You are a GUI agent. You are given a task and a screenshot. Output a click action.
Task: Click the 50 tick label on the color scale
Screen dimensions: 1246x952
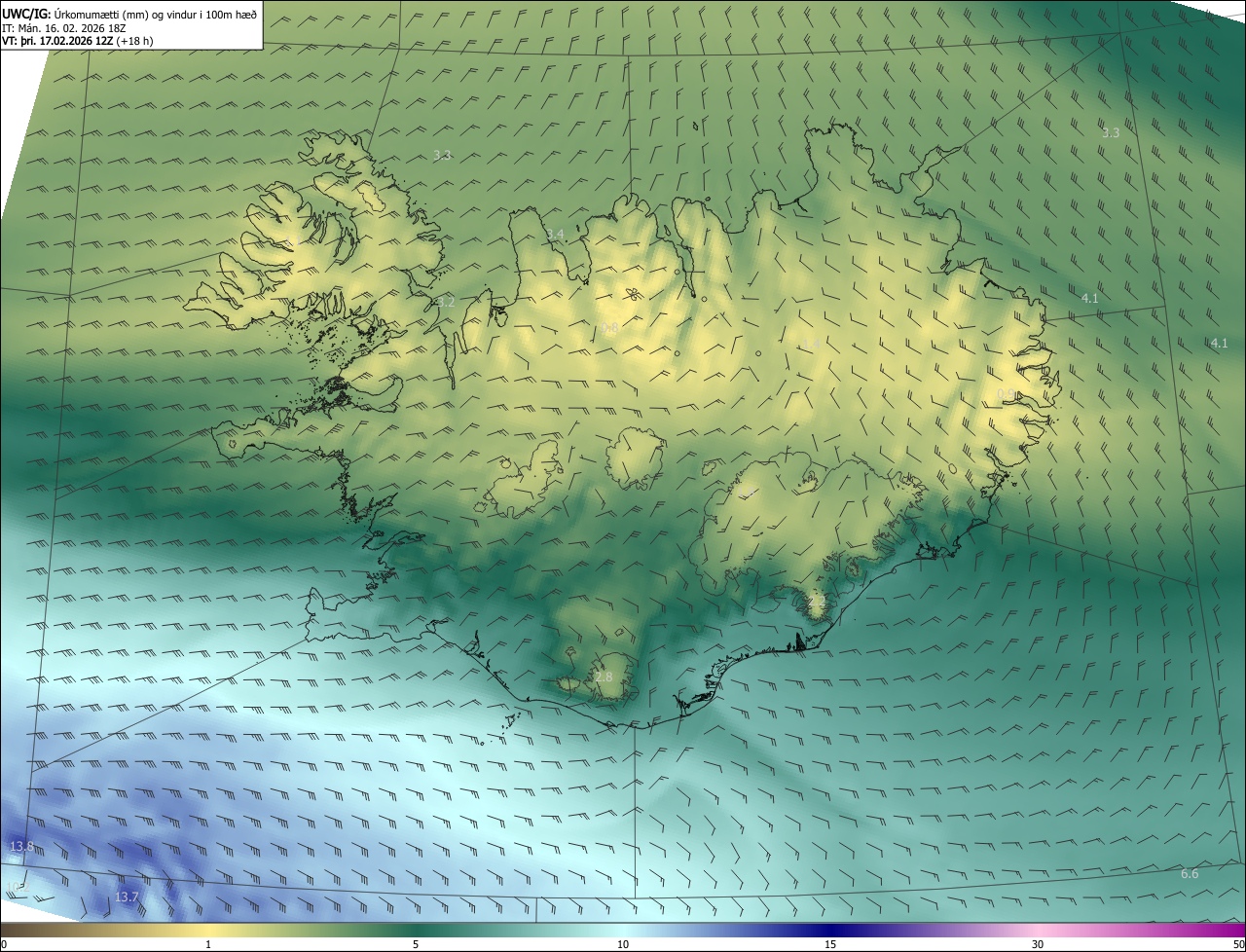pyautogui.click(x=1238, y=944)
